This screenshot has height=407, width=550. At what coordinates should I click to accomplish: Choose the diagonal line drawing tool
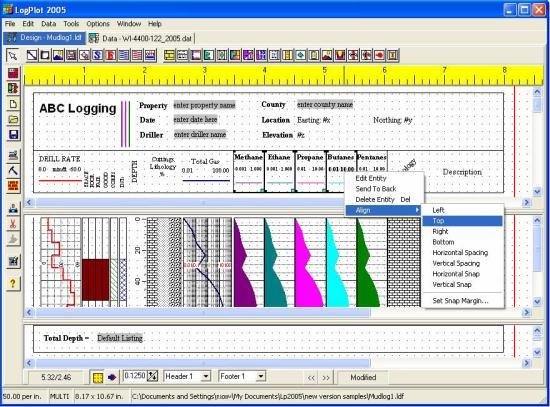[32, 55]
